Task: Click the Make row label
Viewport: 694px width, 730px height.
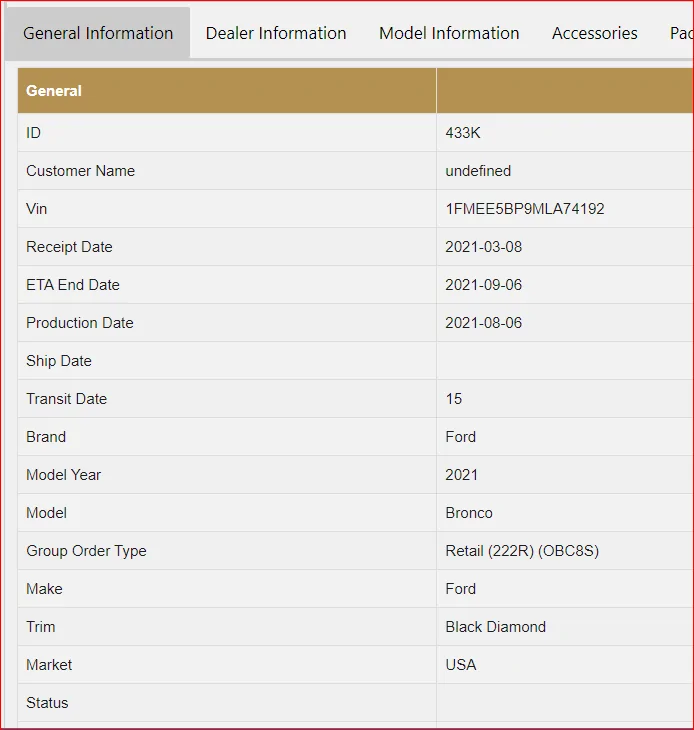Action: pos(44,589)
